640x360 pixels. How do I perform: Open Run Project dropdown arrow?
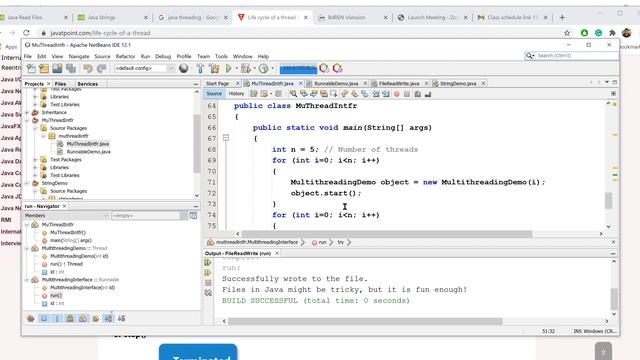(x=236, y=69)
